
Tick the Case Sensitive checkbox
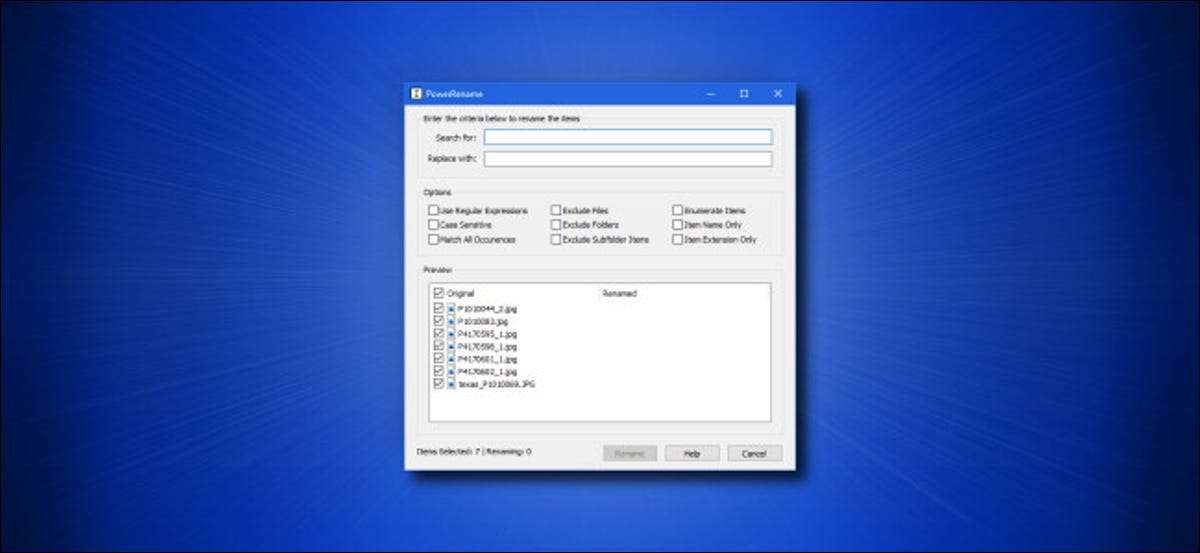[x=433, y=225]
